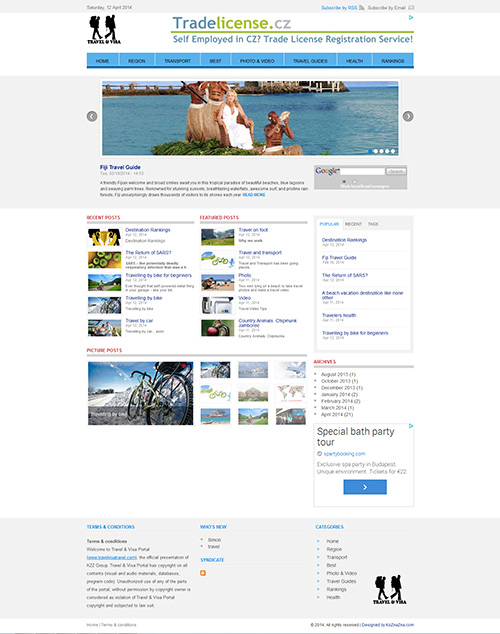Open the Travel on foot featured post
Screen dimensions: 500x634
[253, 230]
